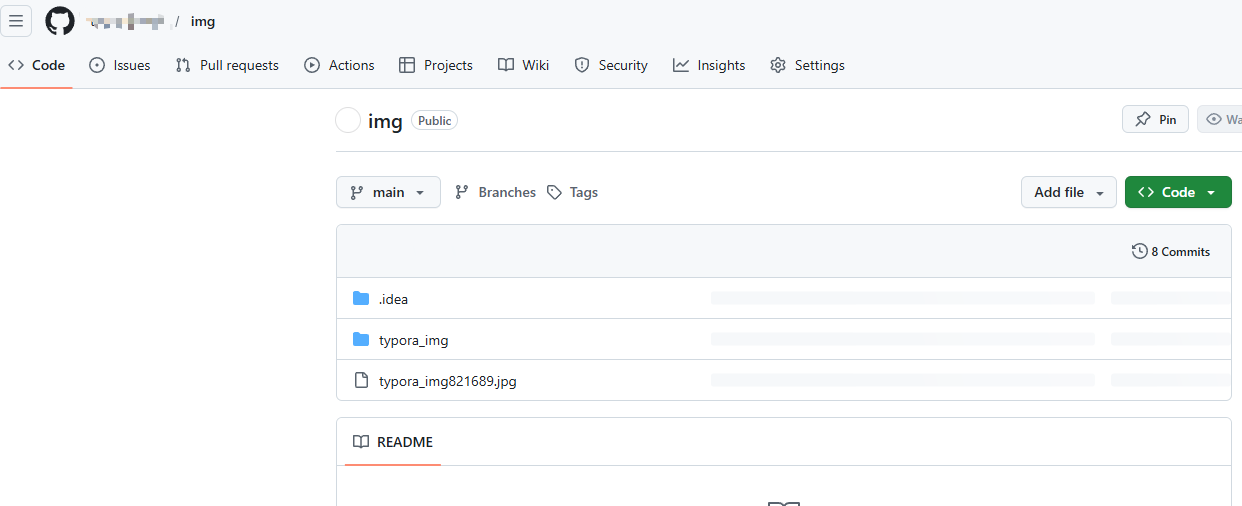Open the green Code clone dropdown
The width and height of the screenshot is (1242, 506).
coord(1178,192)
